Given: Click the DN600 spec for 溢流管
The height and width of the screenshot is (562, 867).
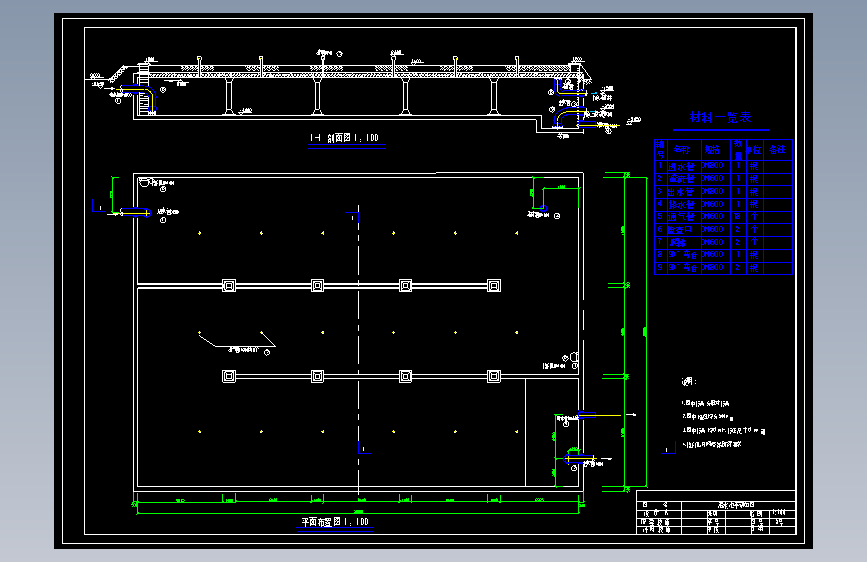Looking at the screenshot, I should point(713,178).
